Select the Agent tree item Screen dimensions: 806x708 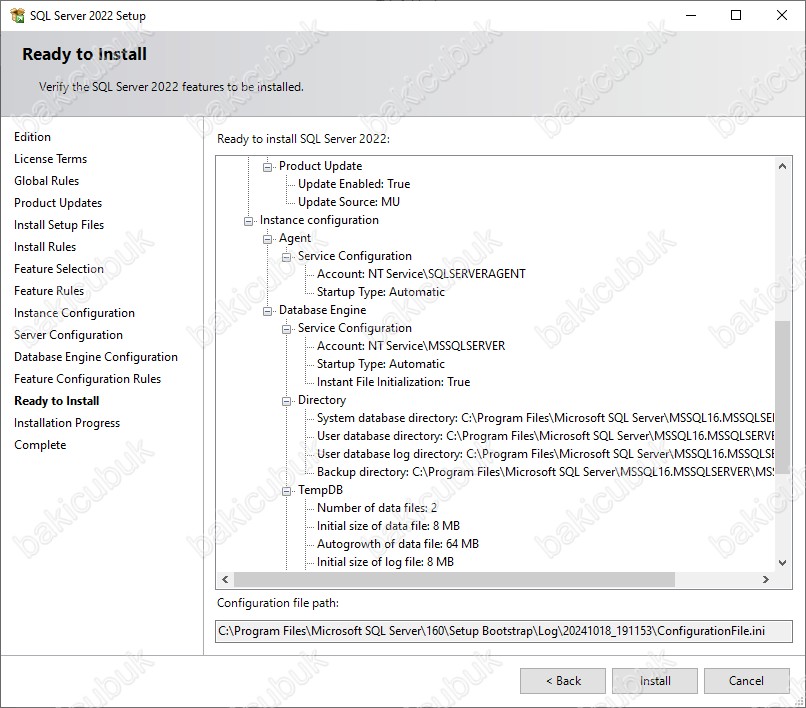(x=295, y=238)
